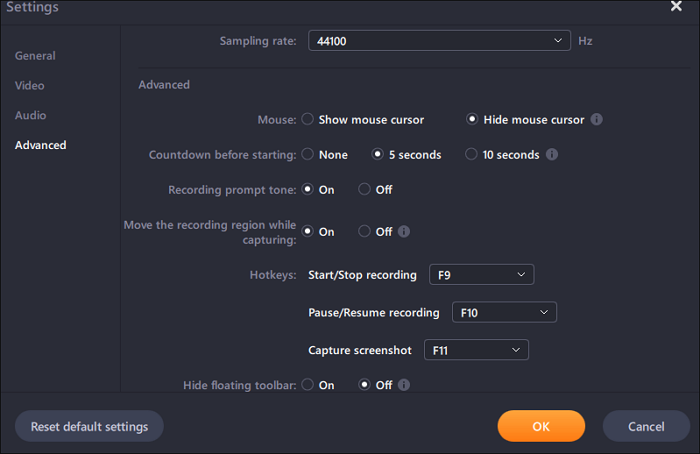
Task: Select Show mouse cursor option
Action: tap(308, 120)
